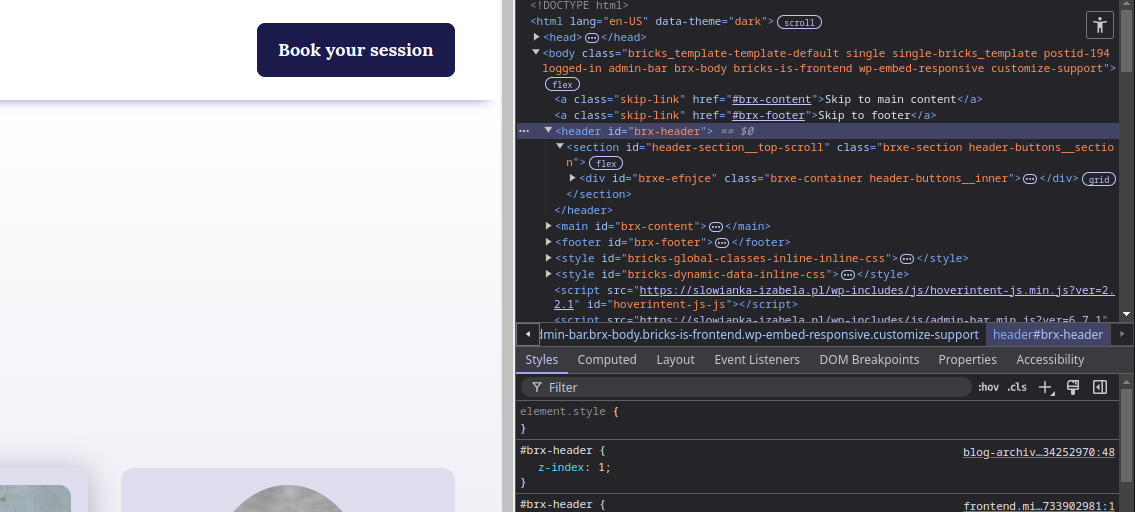The height and width of the screenshot is (512, 1135).
Task: Click the Styles pane vertical scrollbar
Action: [1126, 435]
